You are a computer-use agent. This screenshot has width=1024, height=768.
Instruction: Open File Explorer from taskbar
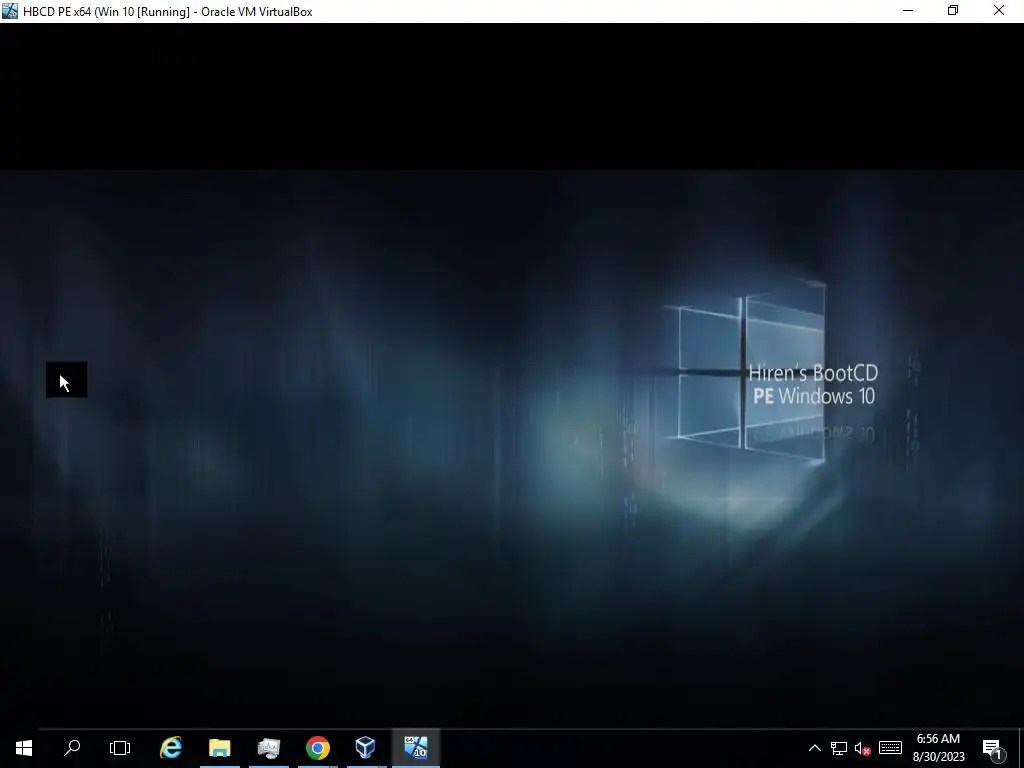pos(219,748)
